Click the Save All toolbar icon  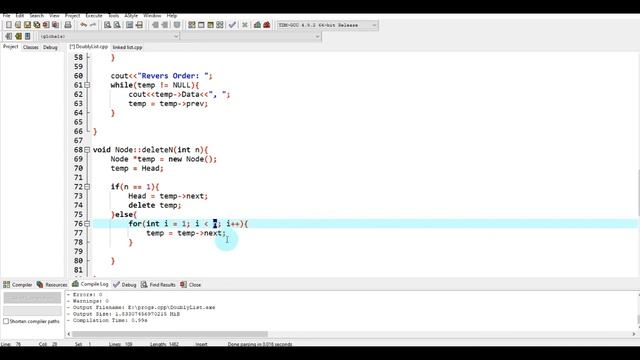37,25
